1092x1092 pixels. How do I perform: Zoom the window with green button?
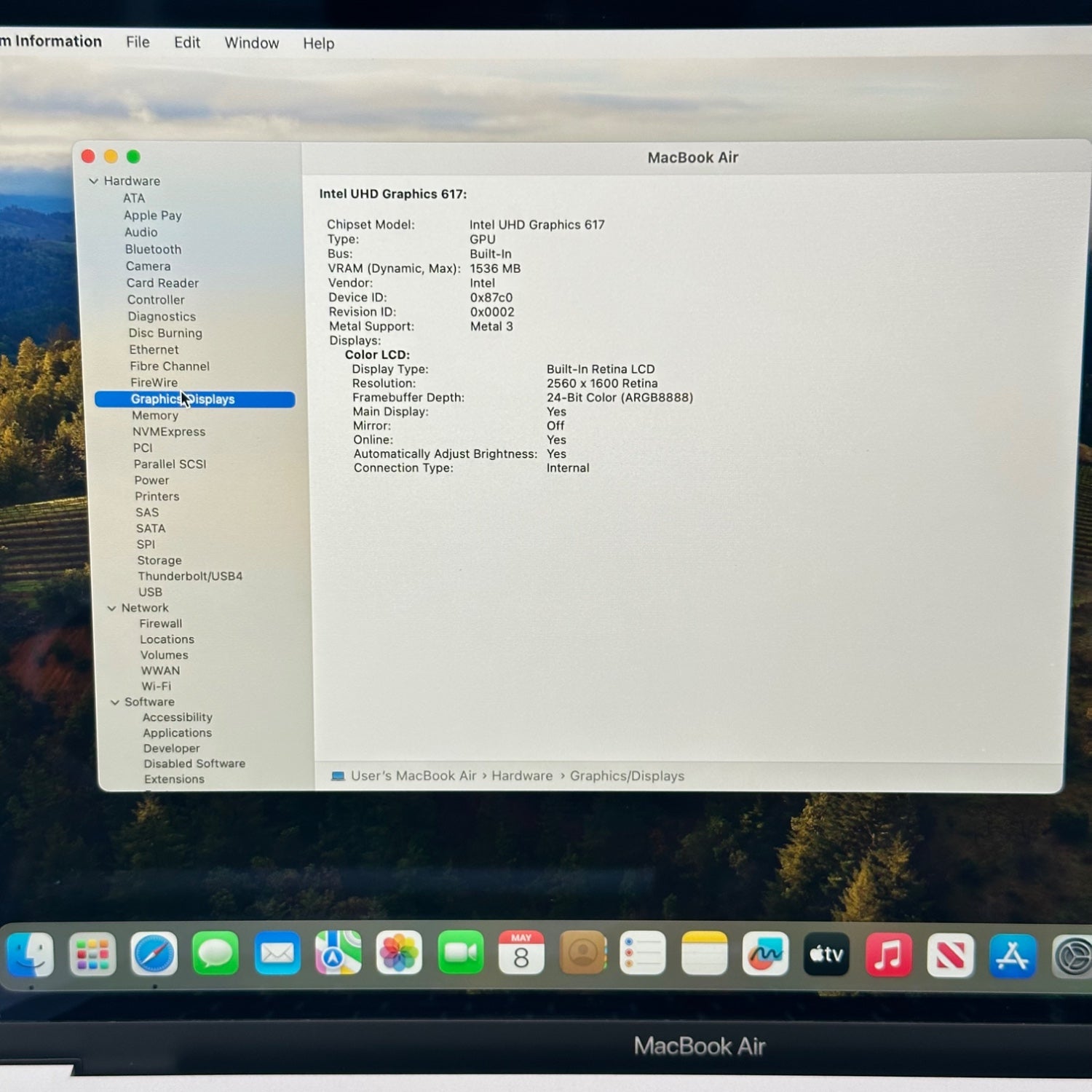[133, 157]
